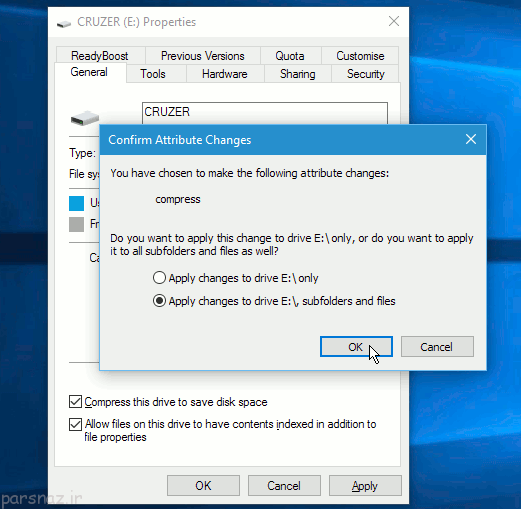
Task: Confirm with OK in the attribute dialog
Action: pos(356,347)
